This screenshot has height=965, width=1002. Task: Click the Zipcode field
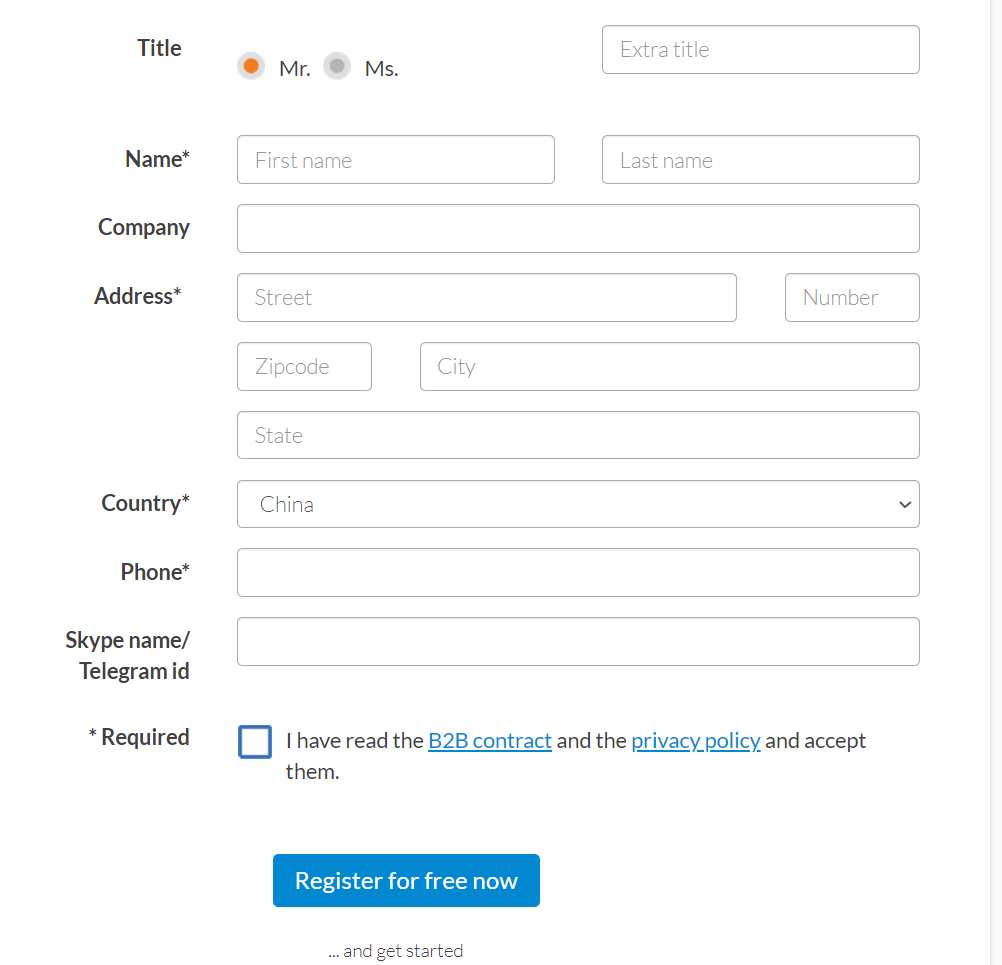coord(304,367)
